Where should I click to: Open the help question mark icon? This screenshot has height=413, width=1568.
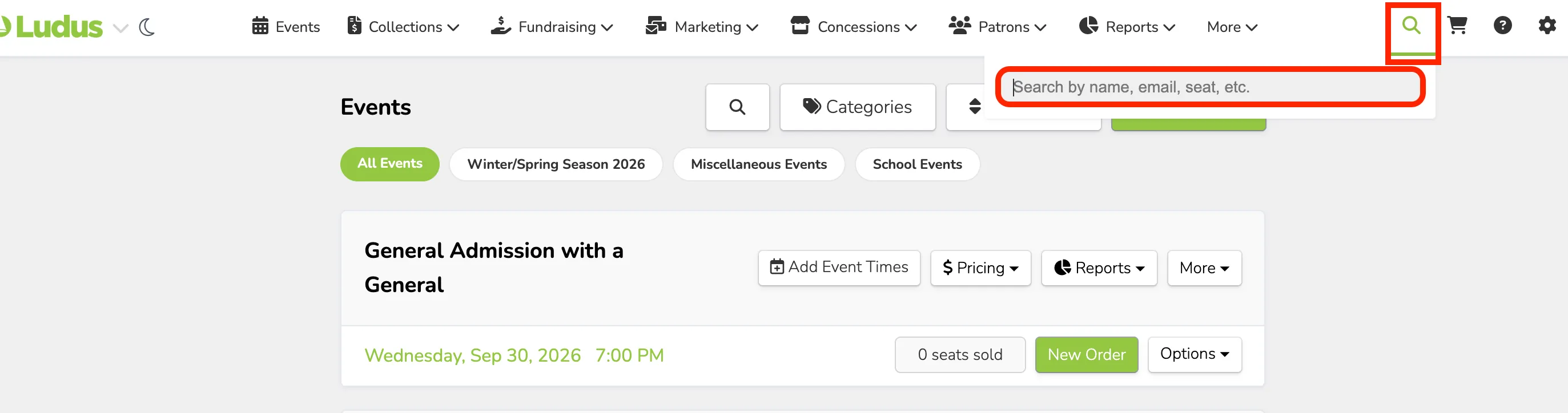point(1502,26)
